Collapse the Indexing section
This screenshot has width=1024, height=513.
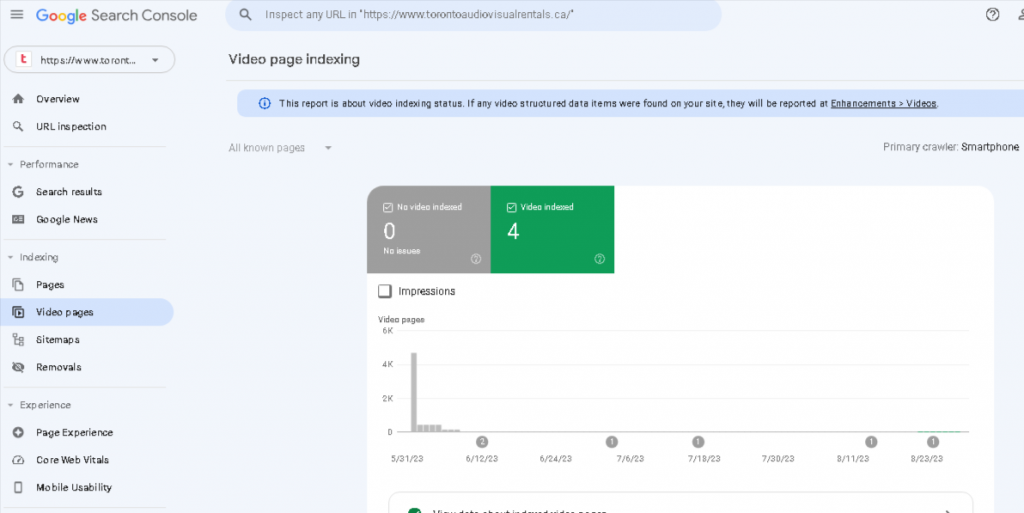point(10,257)
